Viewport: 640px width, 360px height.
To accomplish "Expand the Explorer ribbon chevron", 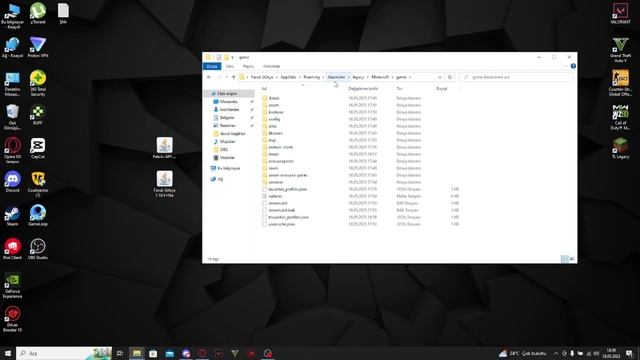I will (x=566, y=66).
